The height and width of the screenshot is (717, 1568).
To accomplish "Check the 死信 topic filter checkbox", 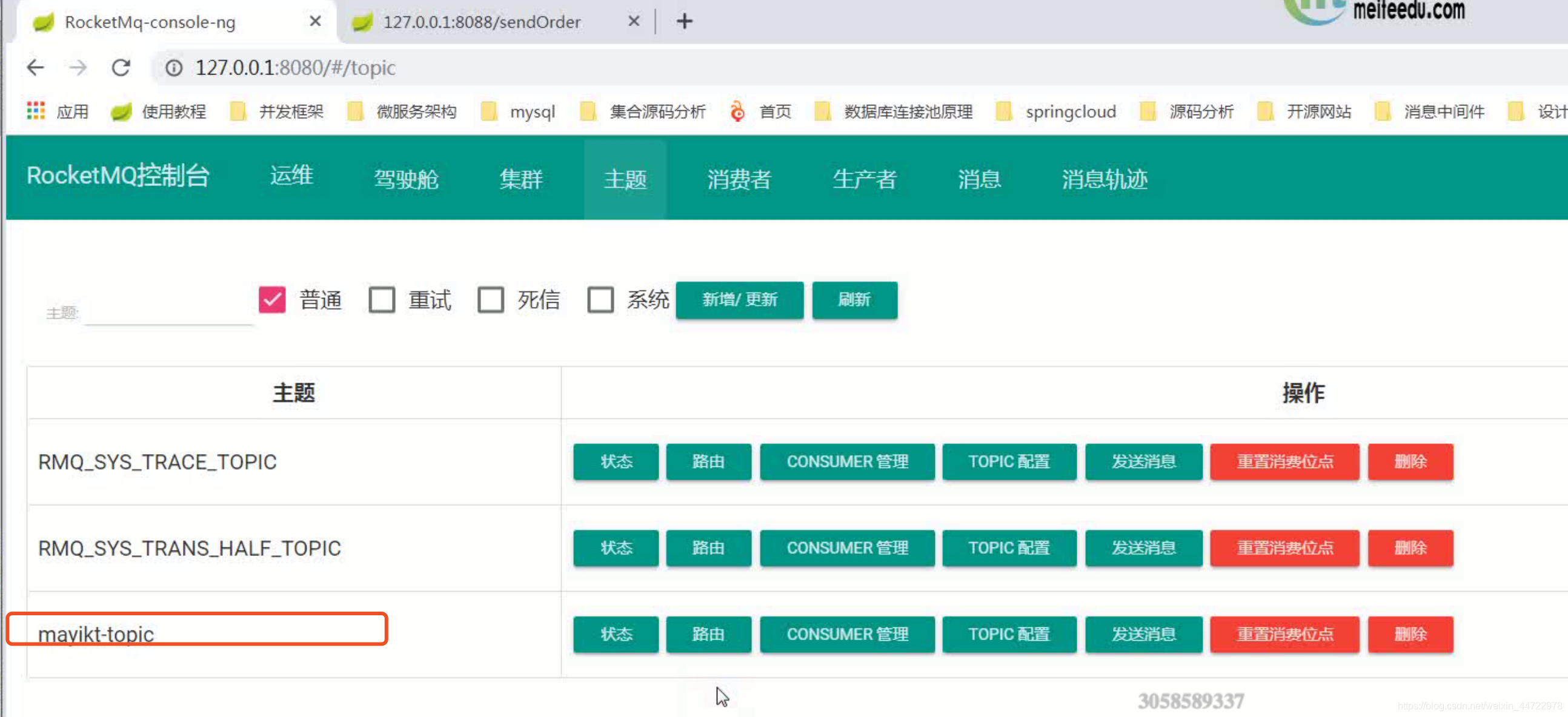I will 491,299.
